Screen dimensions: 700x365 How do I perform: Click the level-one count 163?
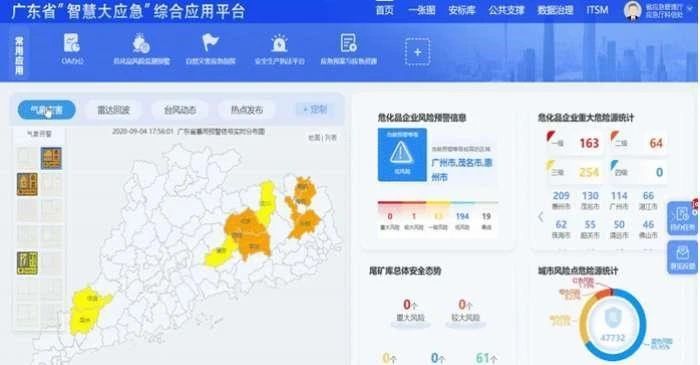589,143
